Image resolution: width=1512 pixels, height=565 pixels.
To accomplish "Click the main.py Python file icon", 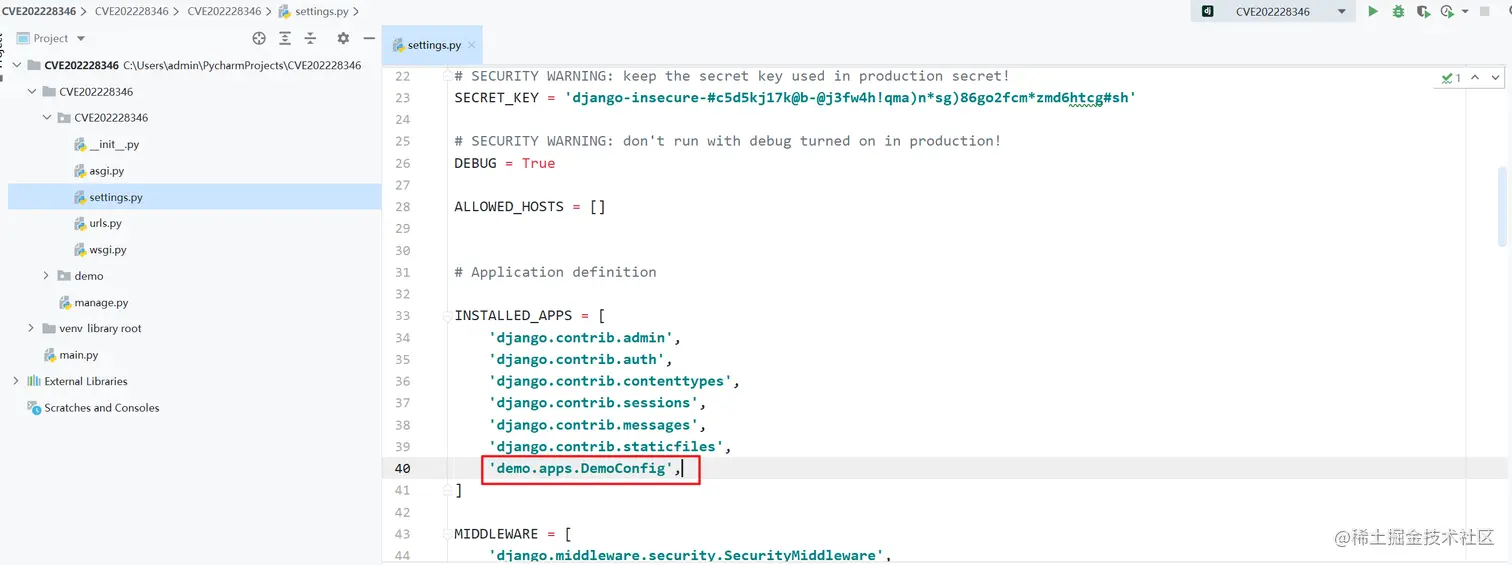I will click(51, 355).
